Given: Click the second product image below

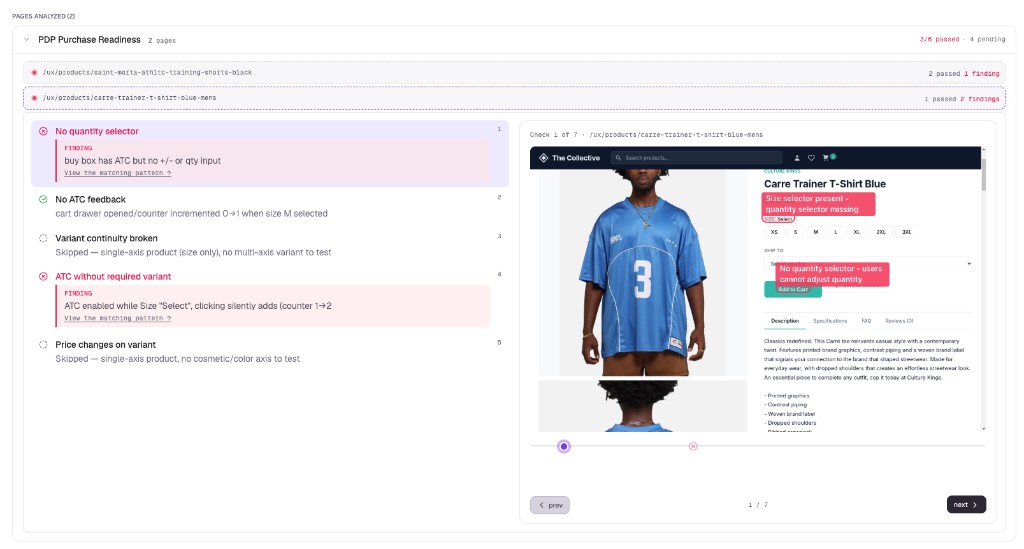Looking at the screenshot, I should click(x=643, y=406).
